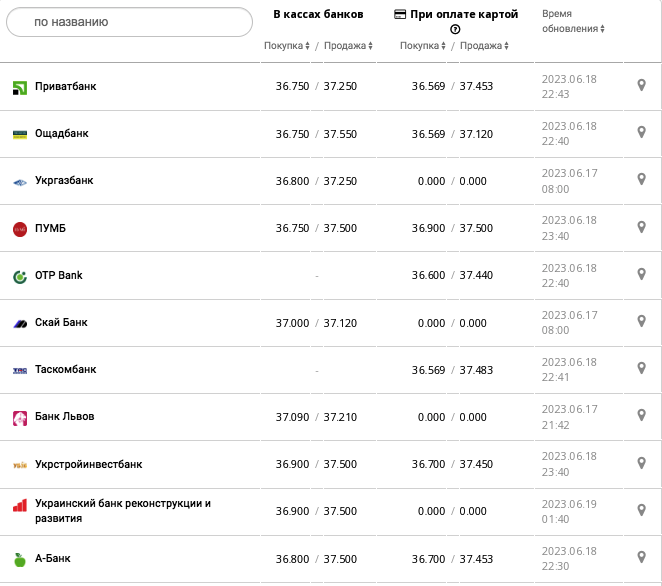Sort by Время обновления column
Screen dimensions: 662x586
[x=573, y=29]
